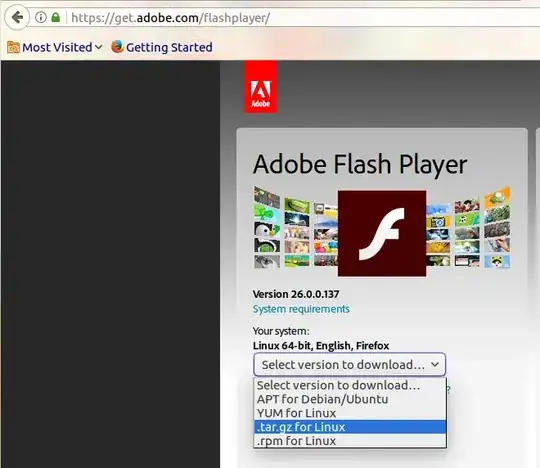This screenshot has width=540, height=468.
Task: Click the Most Visited folder icon
Action: pyautogui.click(x=13, y=47)
